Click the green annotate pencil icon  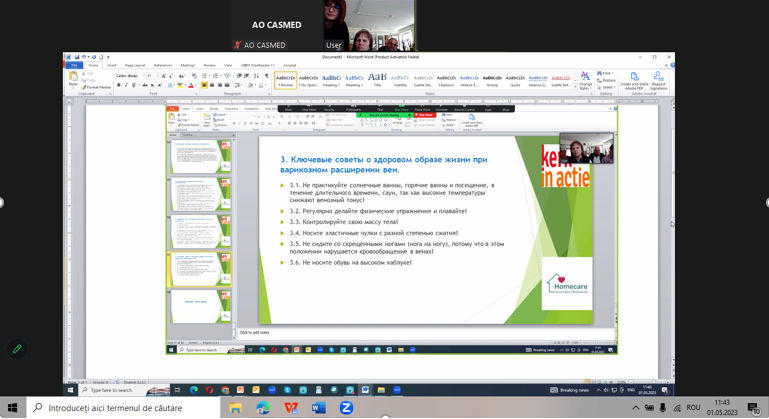(x=17, y=349)
